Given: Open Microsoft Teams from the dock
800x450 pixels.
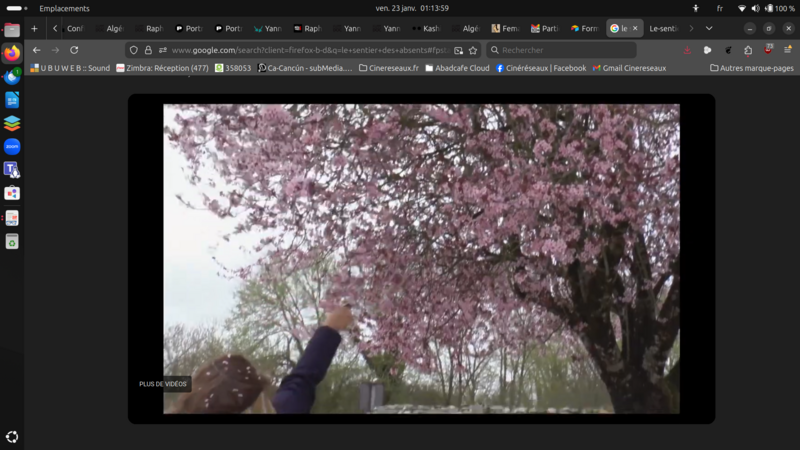Looking at the screenshot, I should pyautogui.click(x=12, y=170).
